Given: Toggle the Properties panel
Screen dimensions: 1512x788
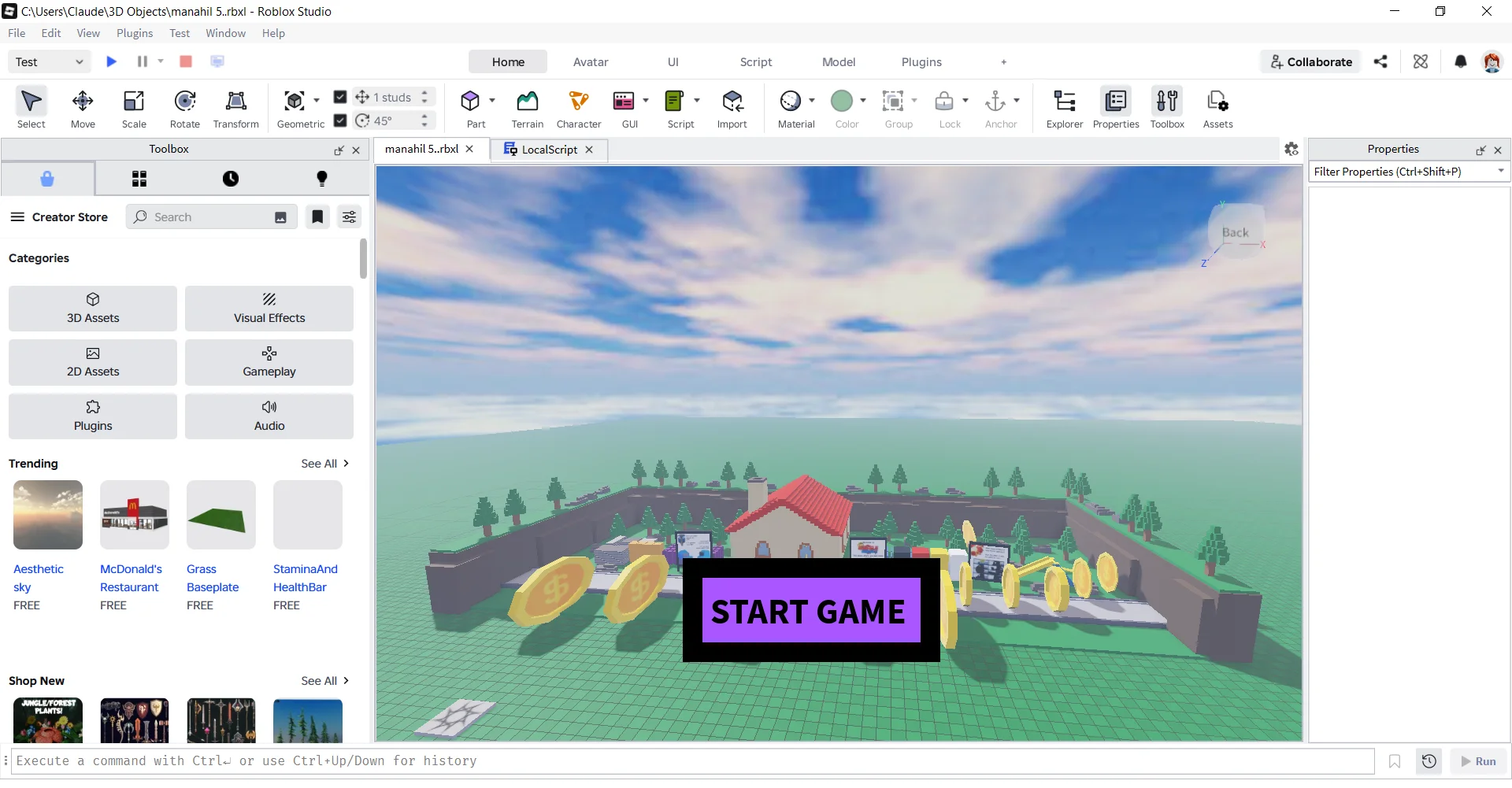Looking at the screenshot, I should tap(1116, 107).
